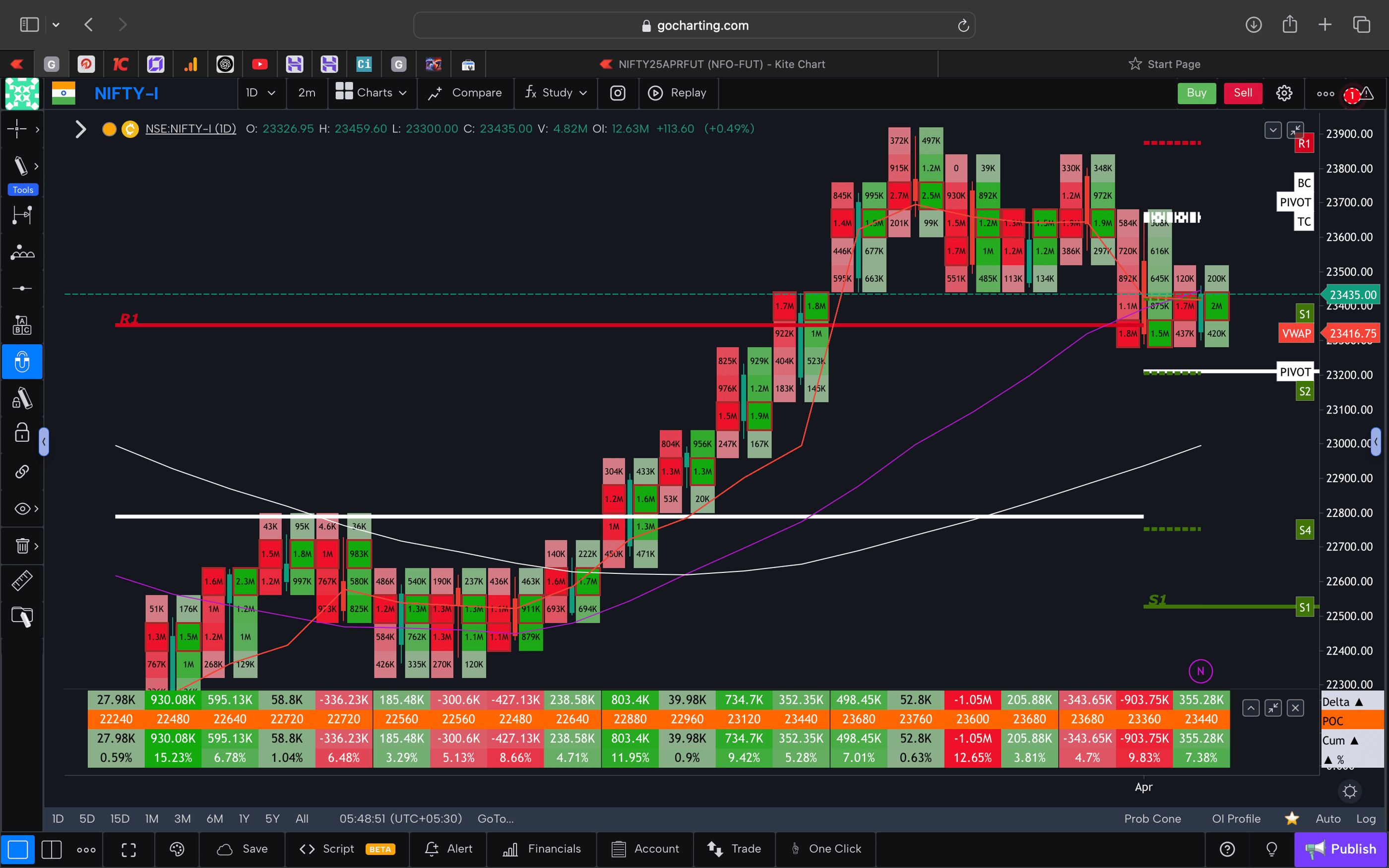Open the Study indicator dropdown

[555, 92]
